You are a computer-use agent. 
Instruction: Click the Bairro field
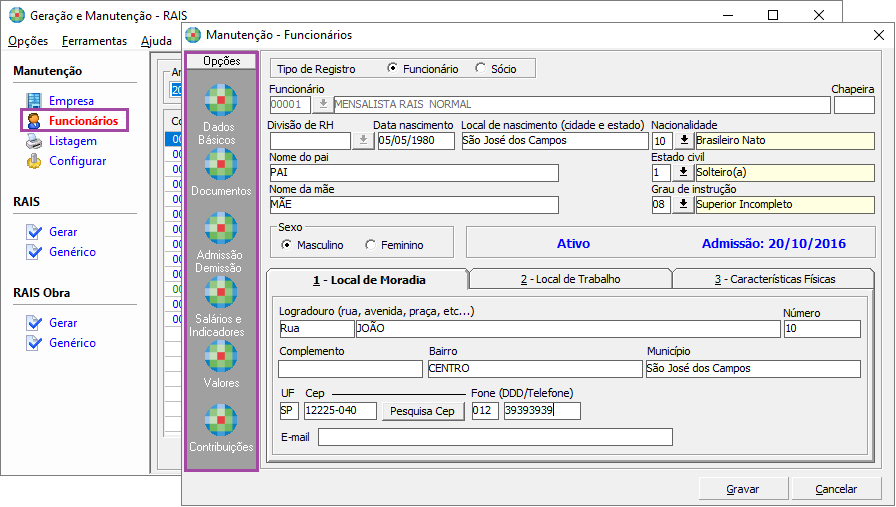click(535, 369)
